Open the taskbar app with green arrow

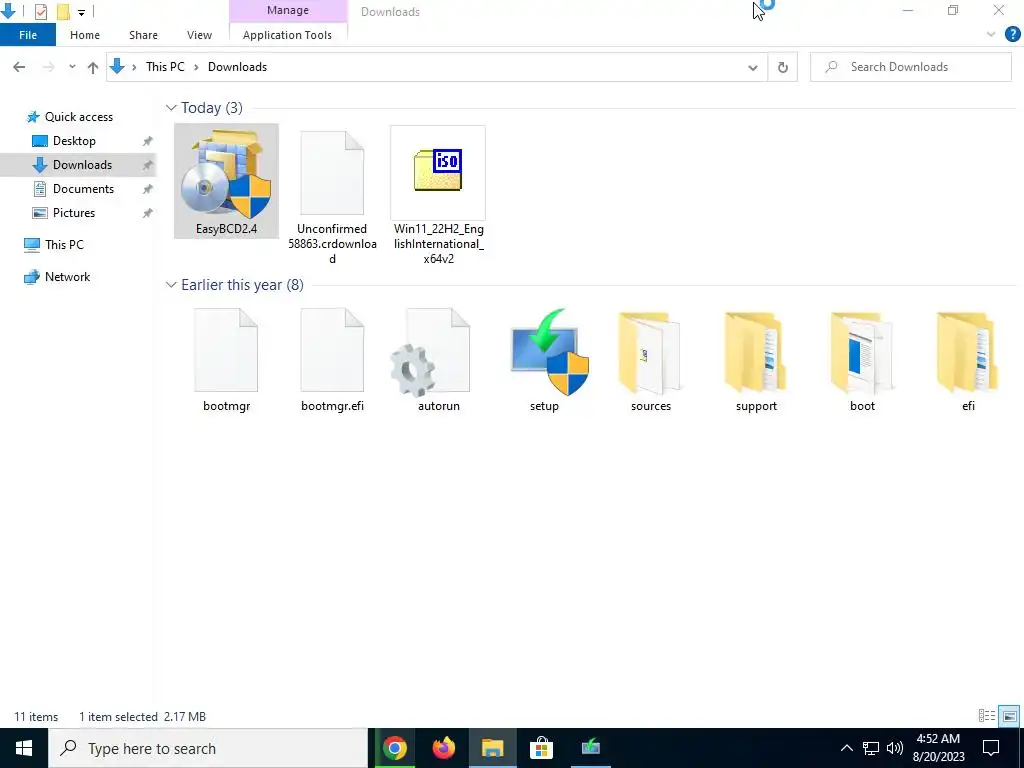(x=590, y=748)
